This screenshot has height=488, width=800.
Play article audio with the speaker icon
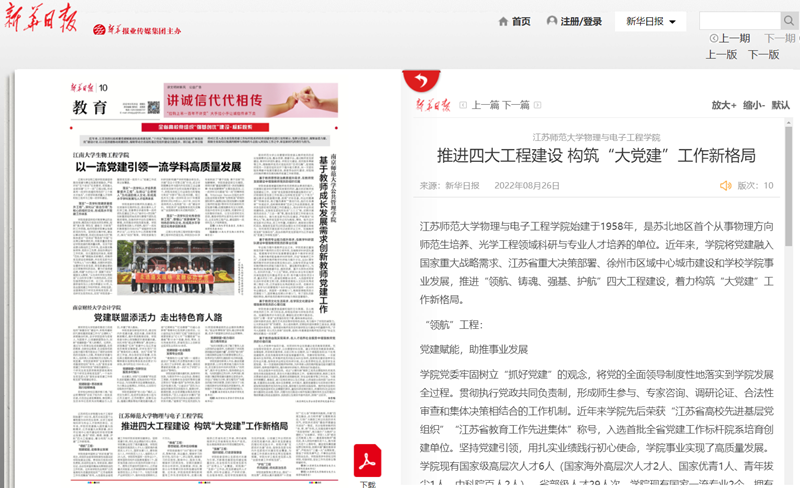click(x=726, y=185)
